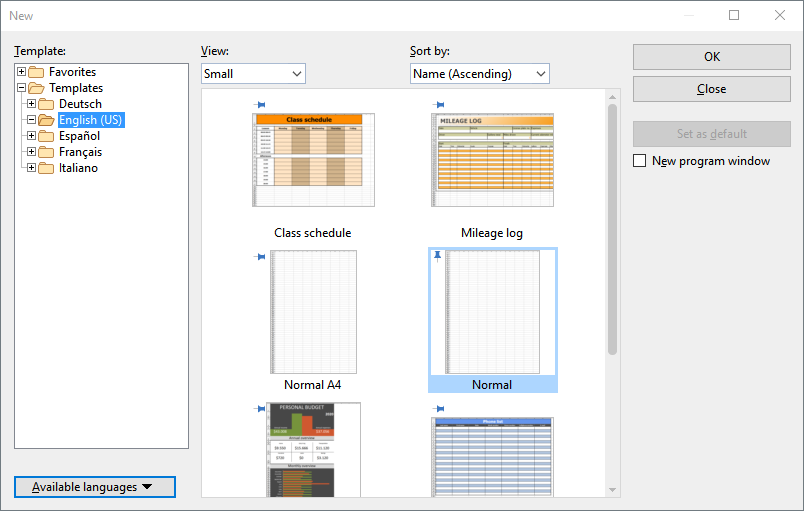Select the Normal template thumbnail
The height and width of the screenshot is (511, 804).
[492, 312]
